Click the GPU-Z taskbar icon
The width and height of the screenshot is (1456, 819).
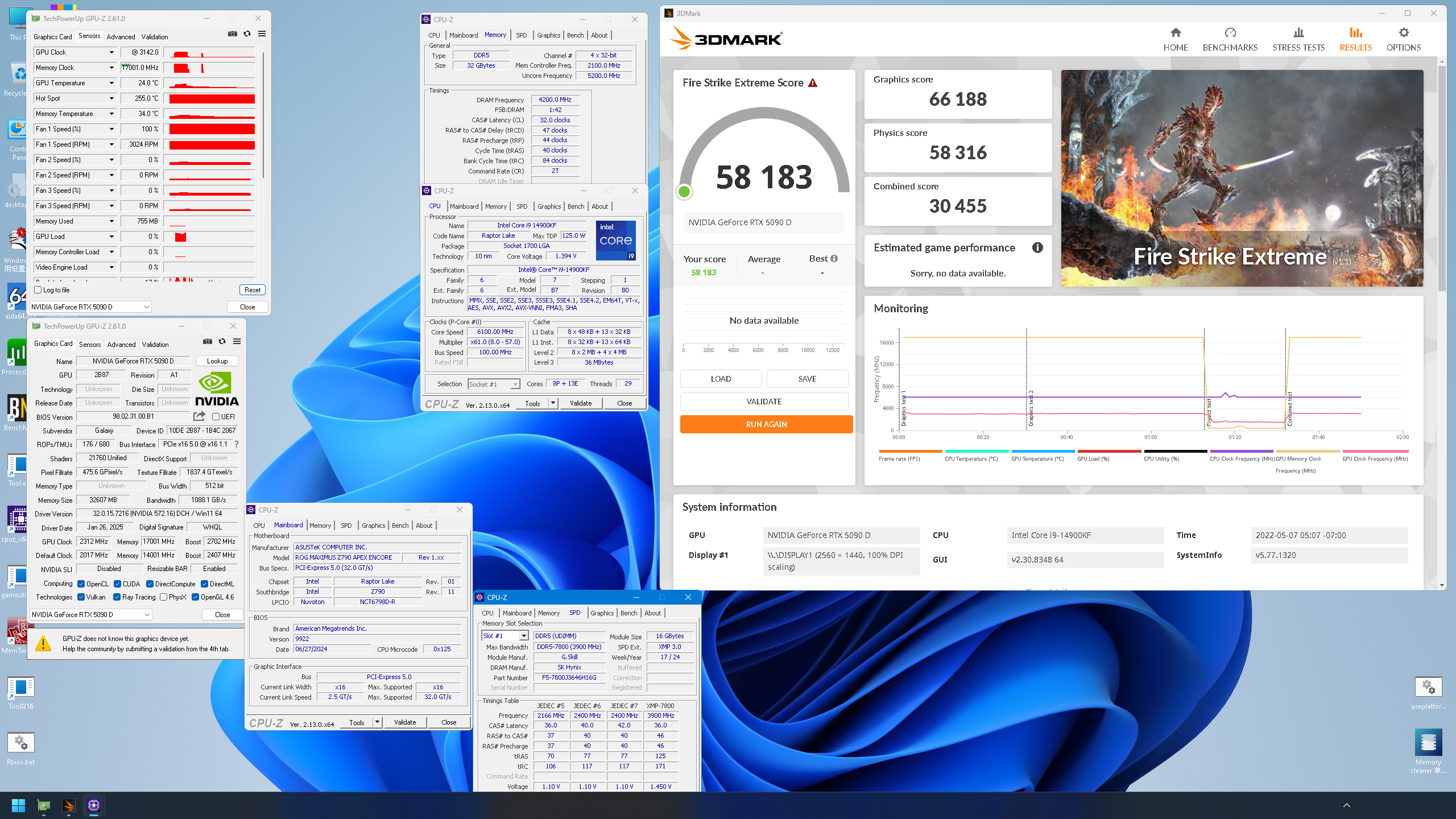tap(43, 805)
